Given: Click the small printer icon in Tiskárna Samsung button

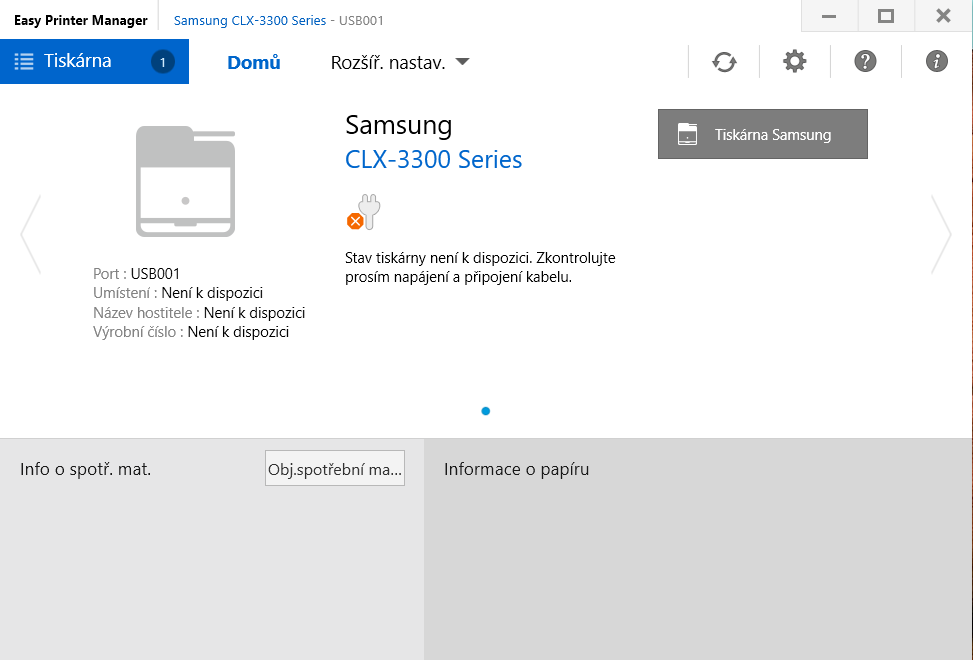Looking at the screenshot, I should tap(687, 135).
